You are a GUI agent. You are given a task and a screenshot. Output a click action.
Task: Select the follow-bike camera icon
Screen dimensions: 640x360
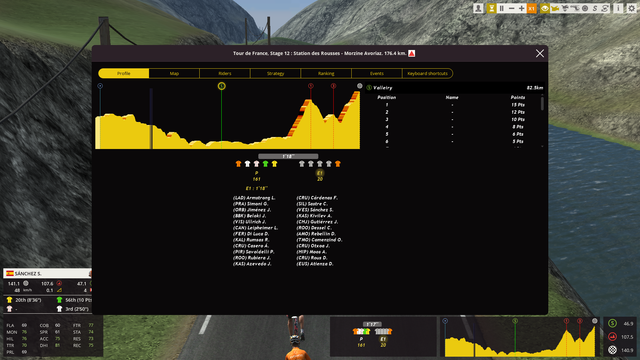tap(575, 8)
